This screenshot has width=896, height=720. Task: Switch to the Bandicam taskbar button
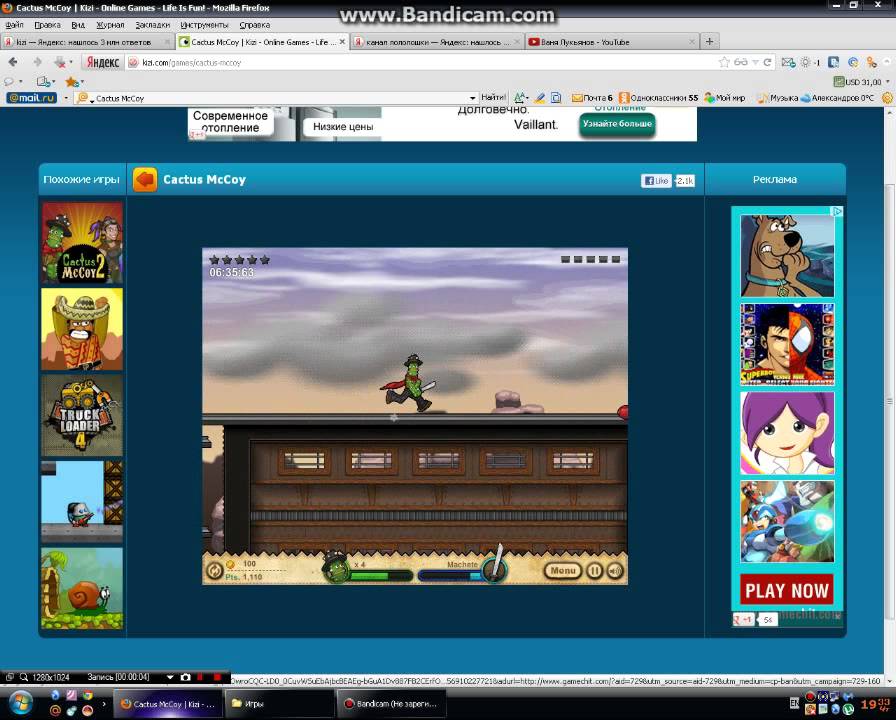pos(391,704)
